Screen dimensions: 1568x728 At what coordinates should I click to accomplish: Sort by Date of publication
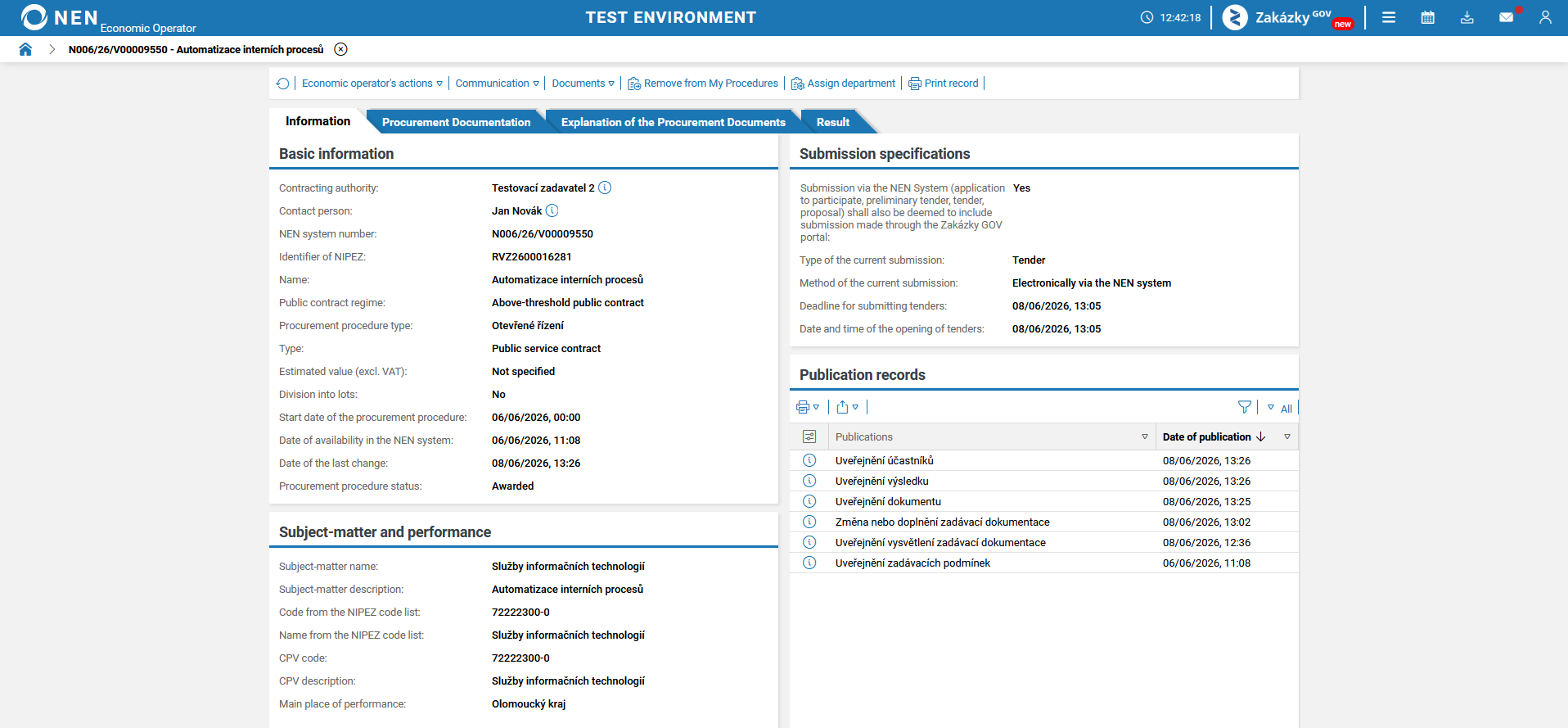pos(1214,436)
